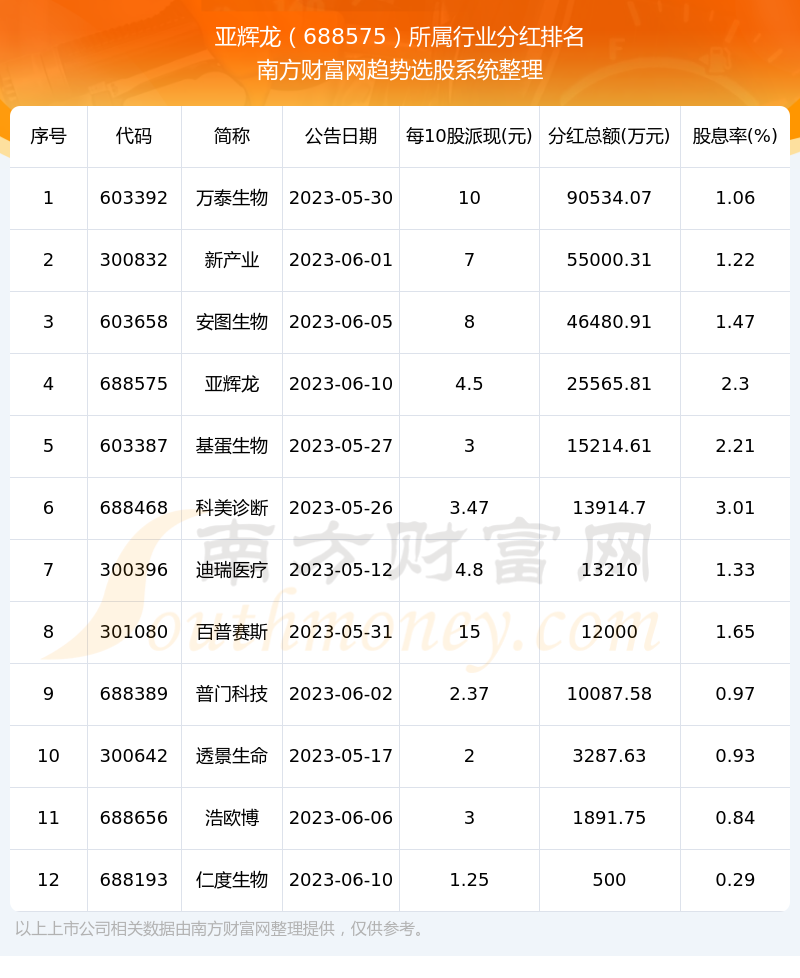
Task: Click total dividend 13914.7
Action: (x=609, y=508)
